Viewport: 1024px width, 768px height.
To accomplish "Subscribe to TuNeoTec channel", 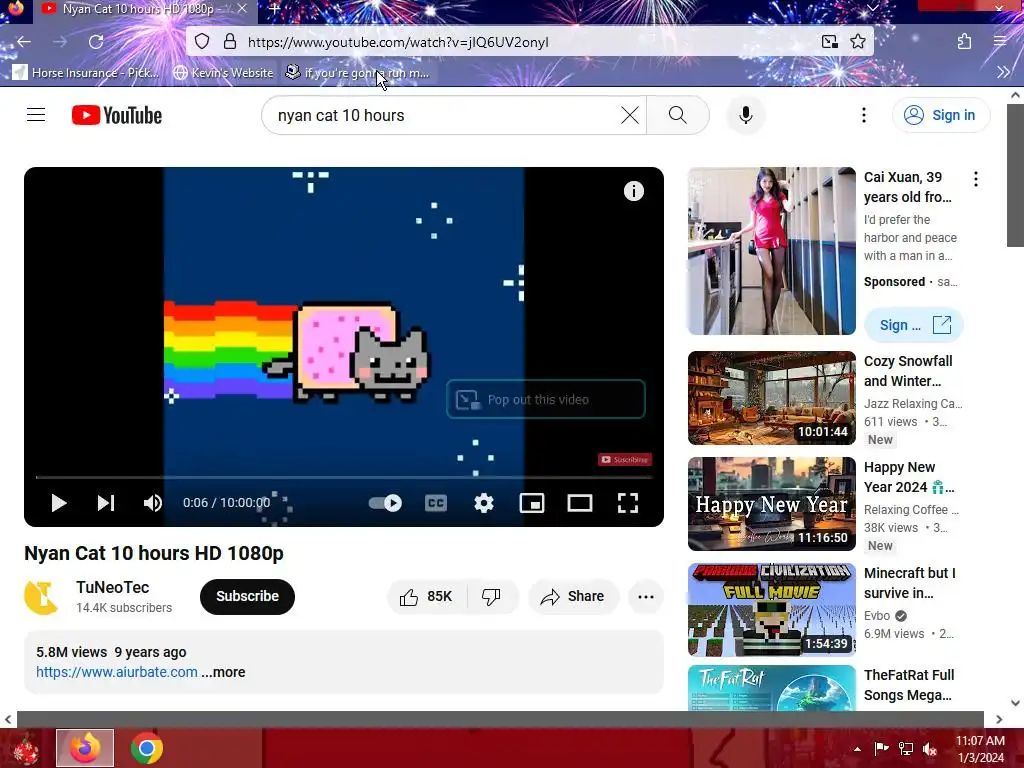I will [x=248, y=596].
